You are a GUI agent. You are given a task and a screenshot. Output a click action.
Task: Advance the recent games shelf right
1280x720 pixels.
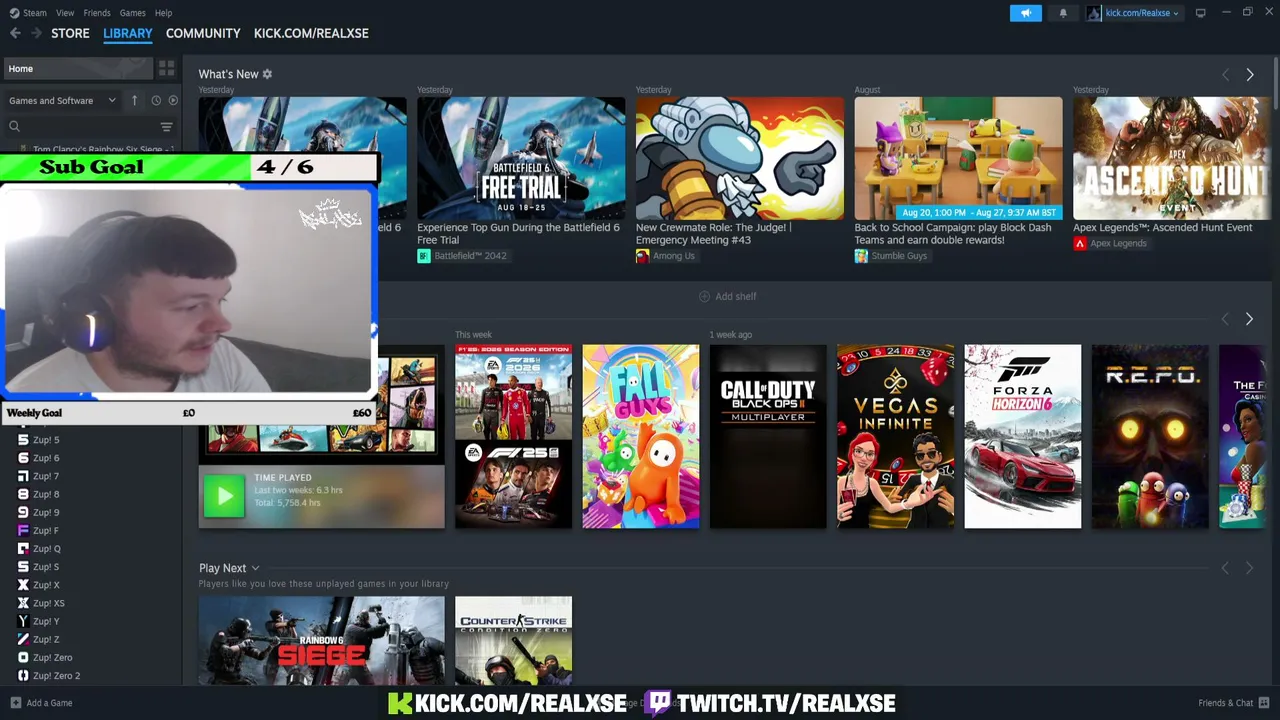tap(1249, 319)
